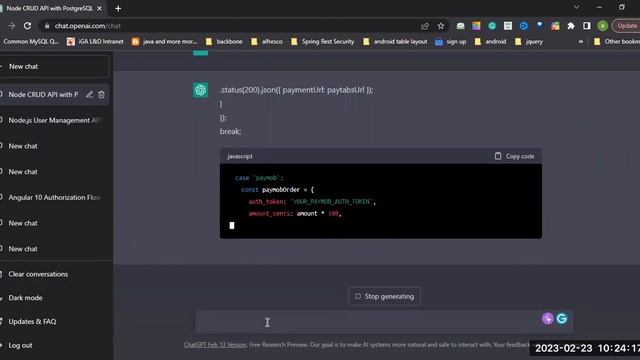Viewport: 640px width, 360px height.
Task: Open the tab search chevron in the title bar
Action: (576, 7)
